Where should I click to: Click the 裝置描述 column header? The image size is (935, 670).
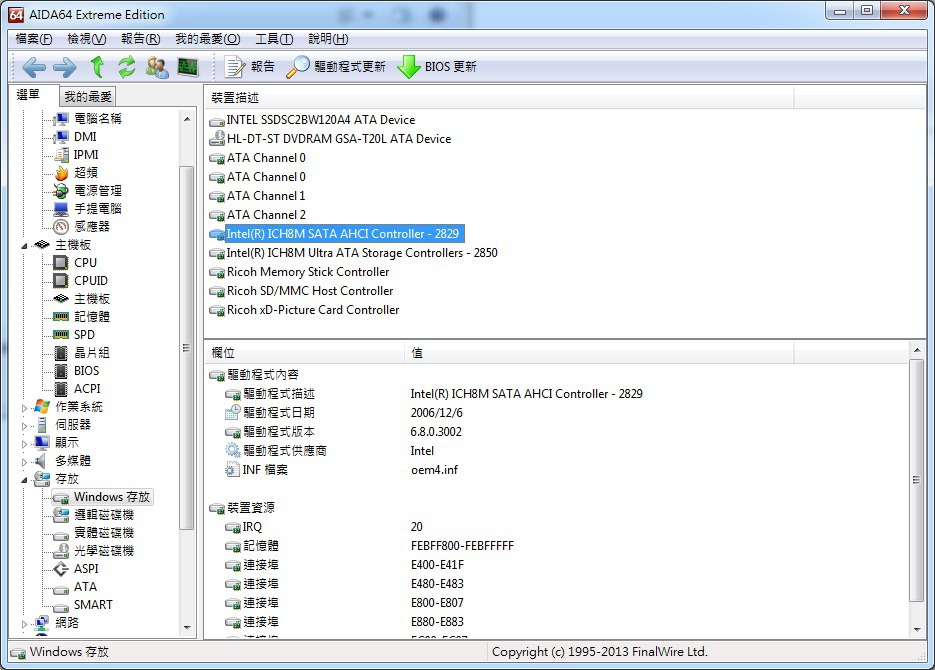500,98
